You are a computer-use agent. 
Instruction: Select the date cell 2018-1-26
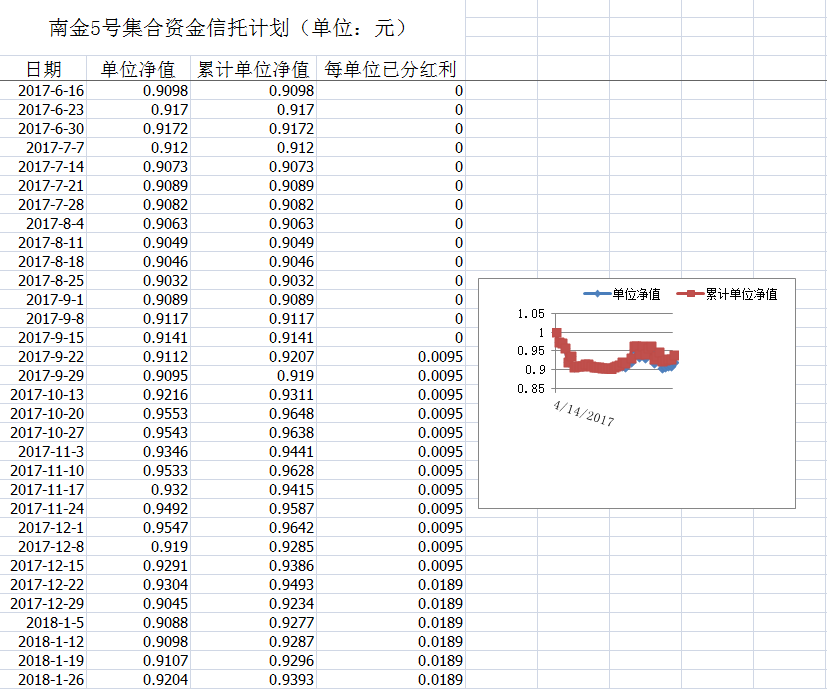click(x=51, y=680)
